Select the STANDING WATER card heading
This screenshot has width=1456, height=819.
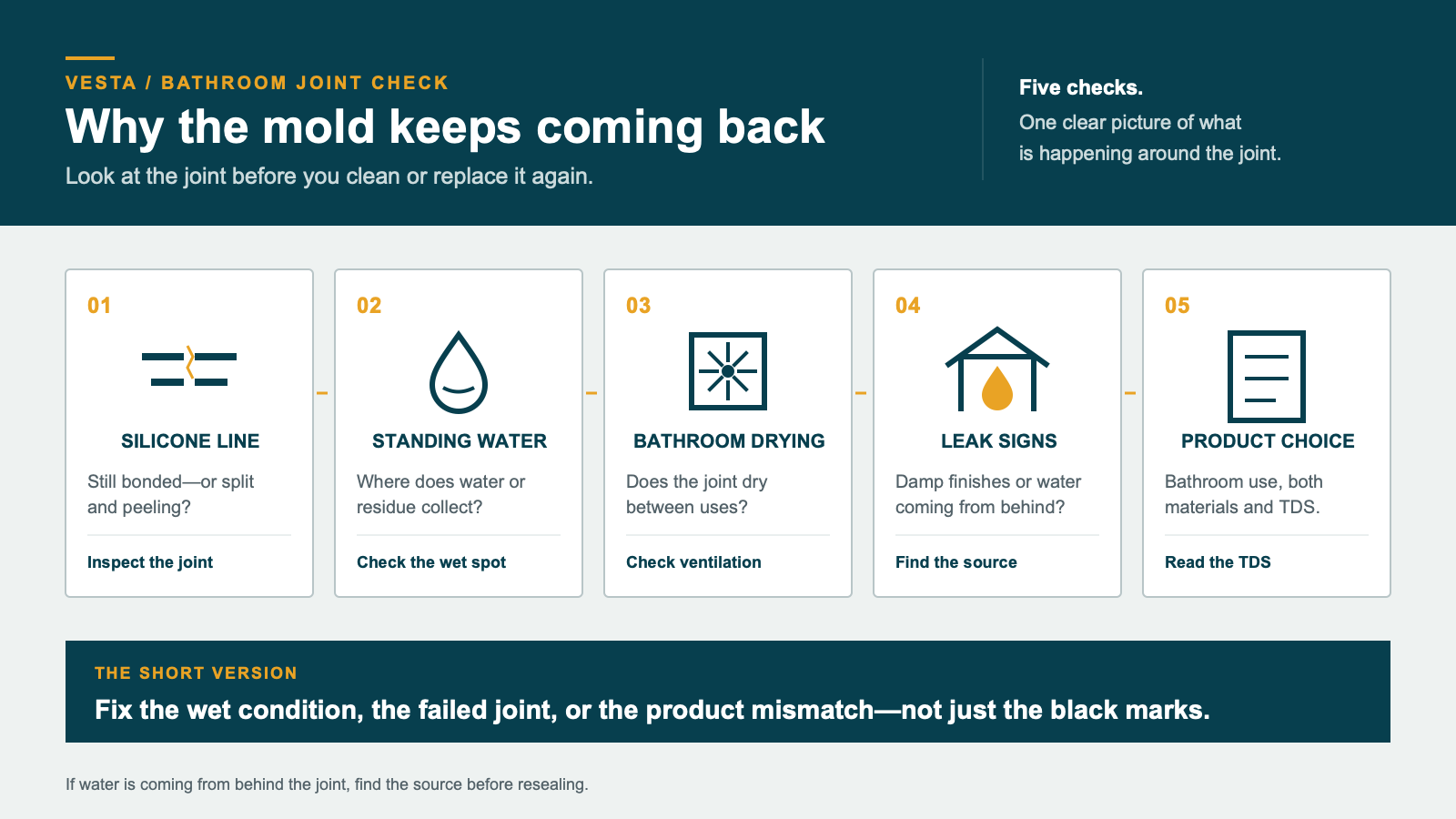pos(460,441)
